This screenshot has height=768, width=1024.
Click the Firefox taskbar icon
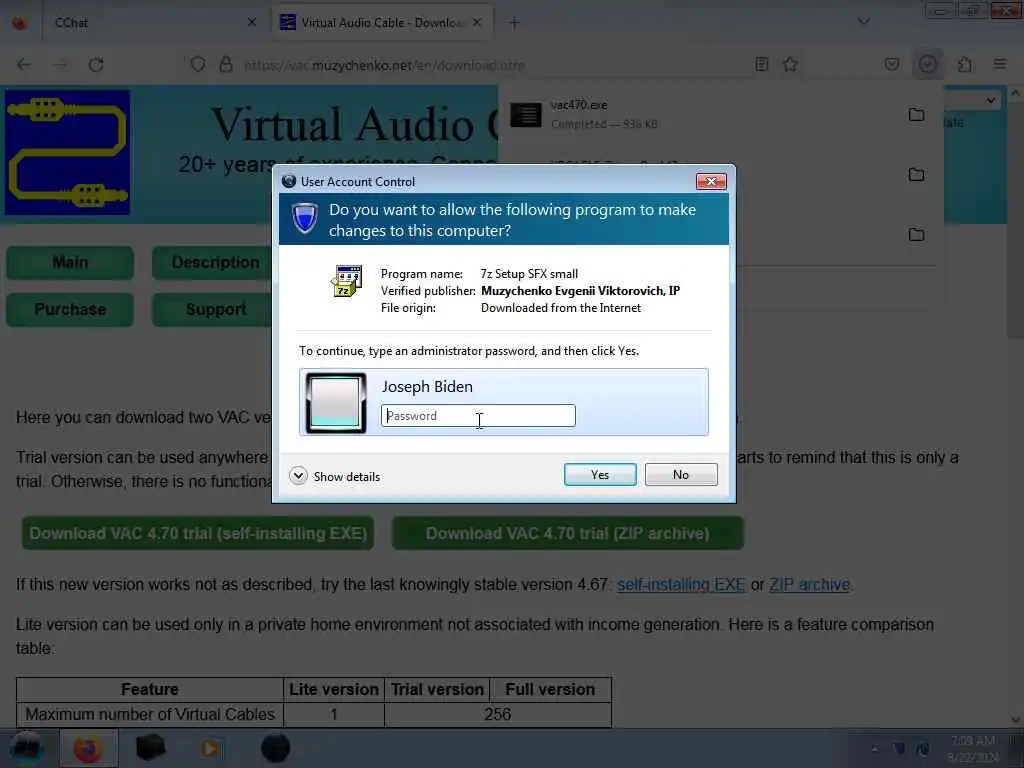(88, 748)
